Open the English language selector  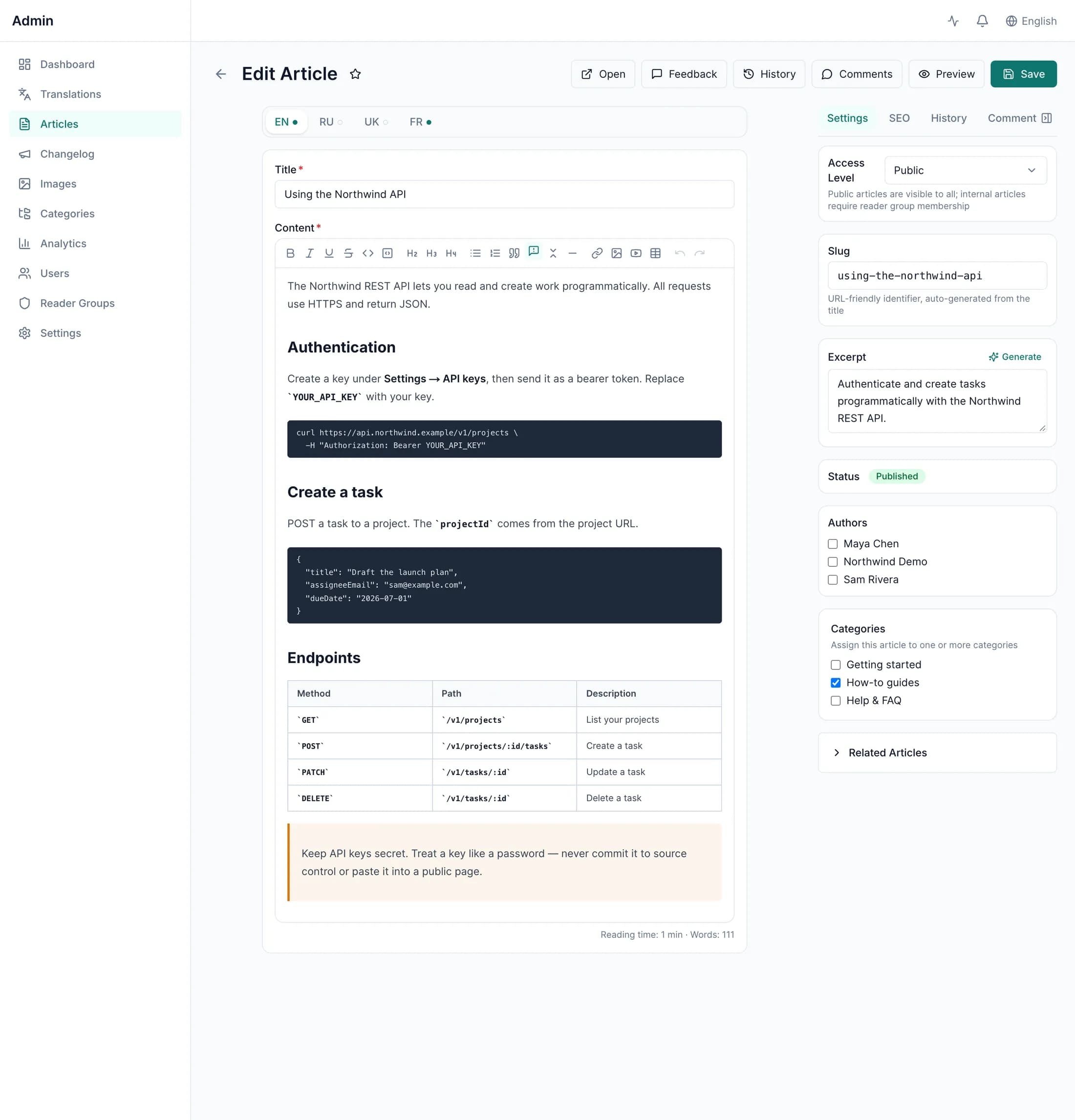coord(1031,21)
